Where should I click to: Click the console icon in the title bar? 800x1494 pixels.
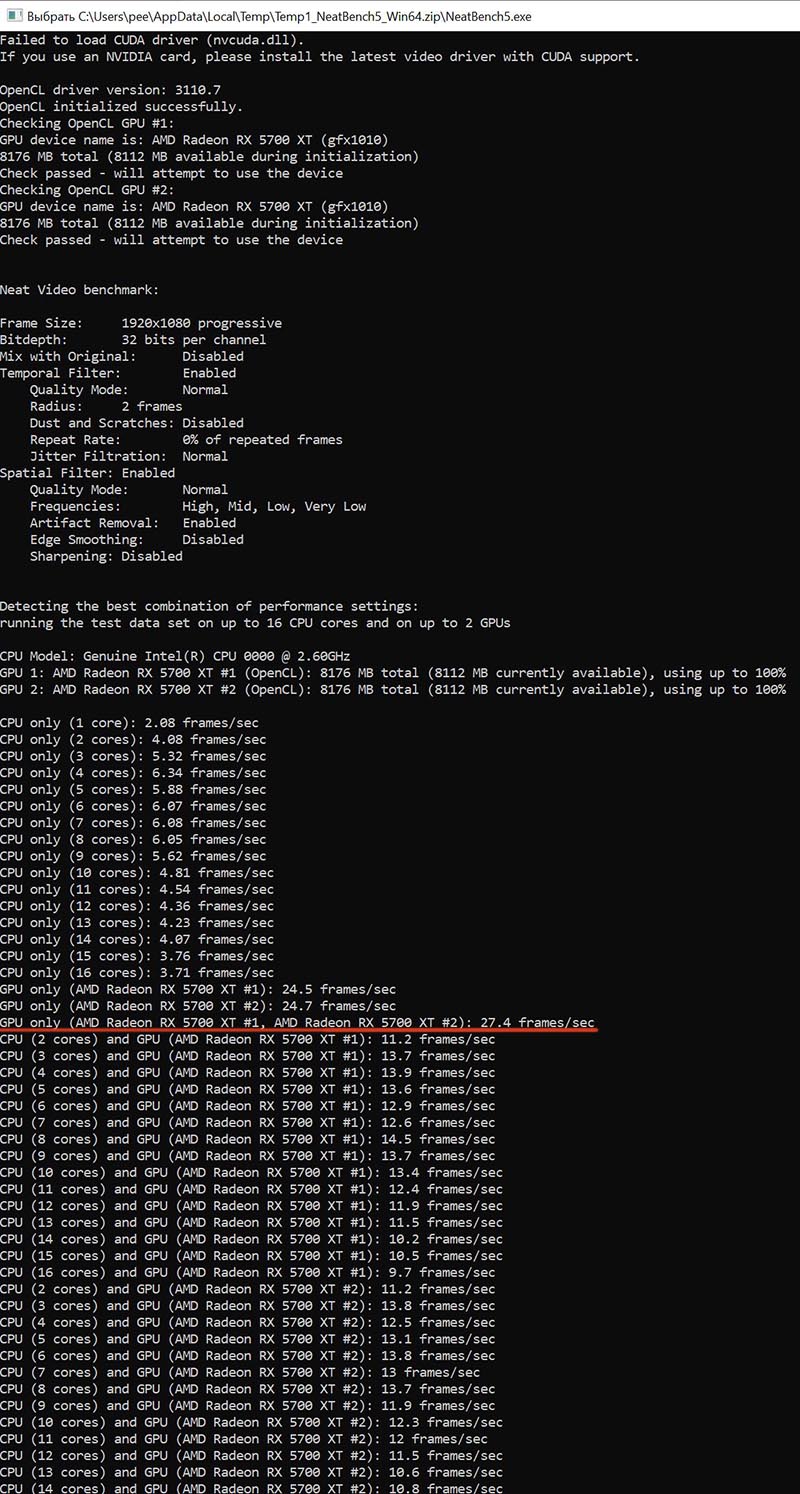tap(13, 16)
